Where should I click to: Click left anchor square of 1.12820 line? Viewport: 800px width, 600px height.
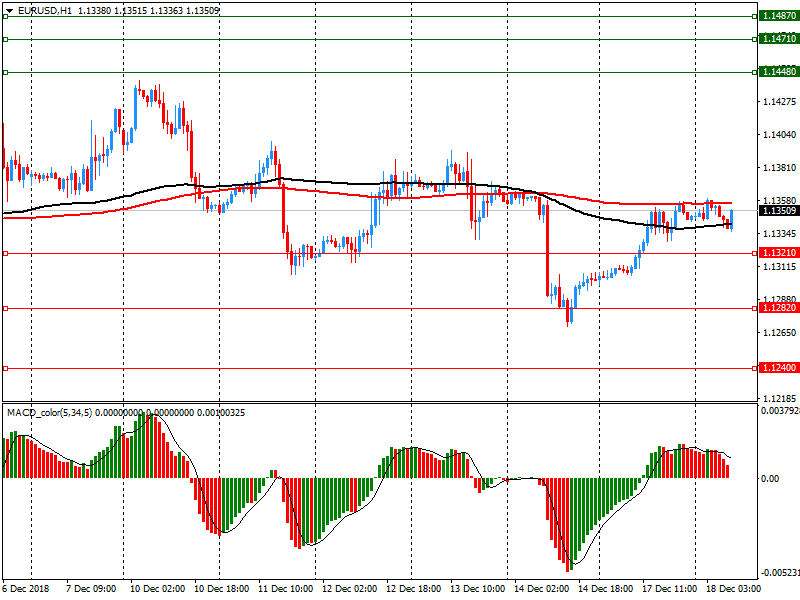[x=5, y=308]
